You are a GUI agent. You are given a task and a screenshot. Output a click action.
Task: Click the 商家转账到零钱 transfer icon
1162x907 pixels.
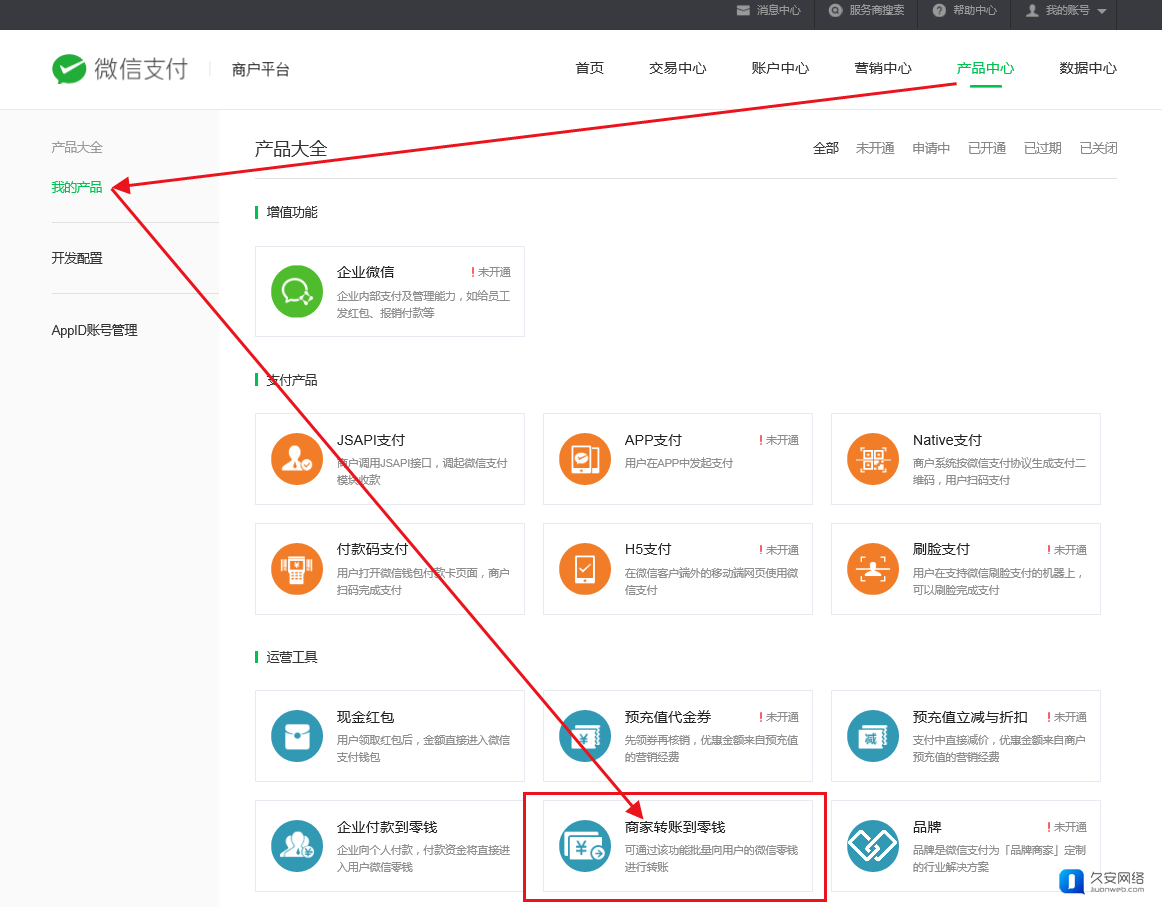tap(585, 845)
